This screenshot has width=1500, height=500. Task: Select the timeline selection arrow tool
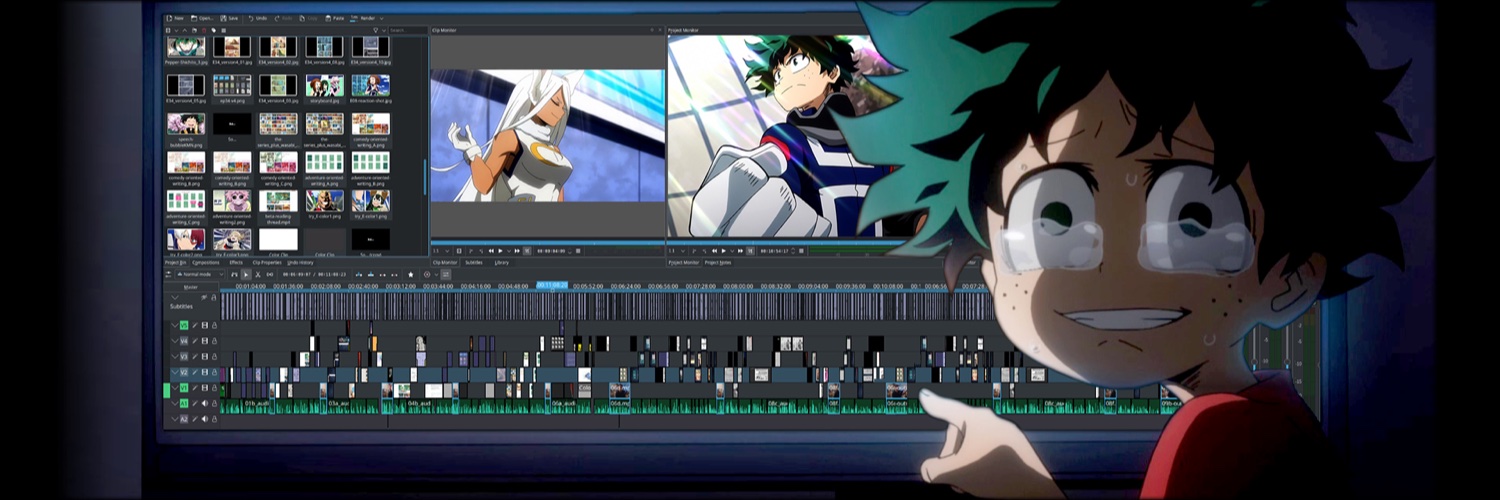(x=246, y=274)
